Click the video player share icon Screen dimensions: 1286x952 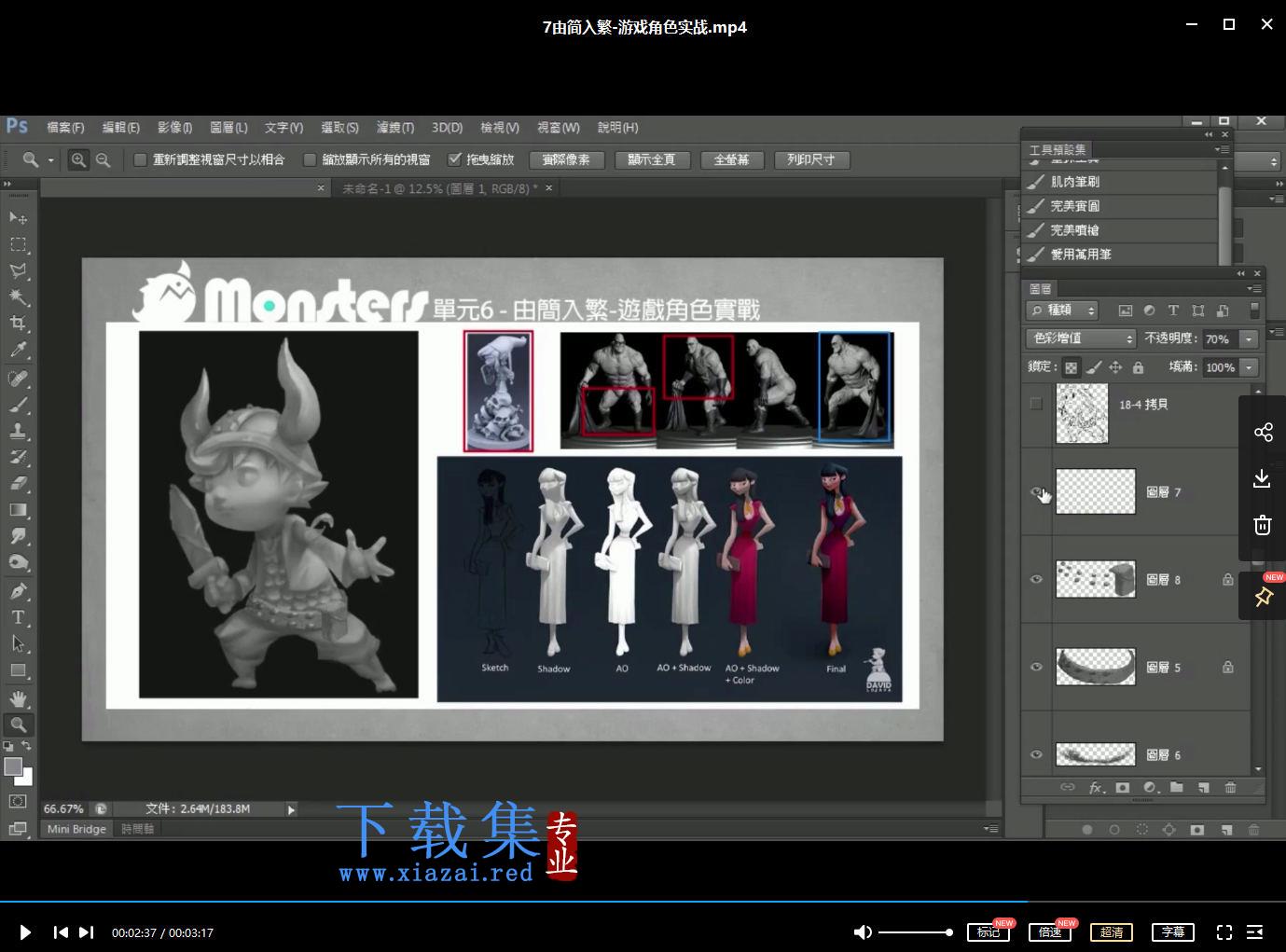pos(1263,432)
